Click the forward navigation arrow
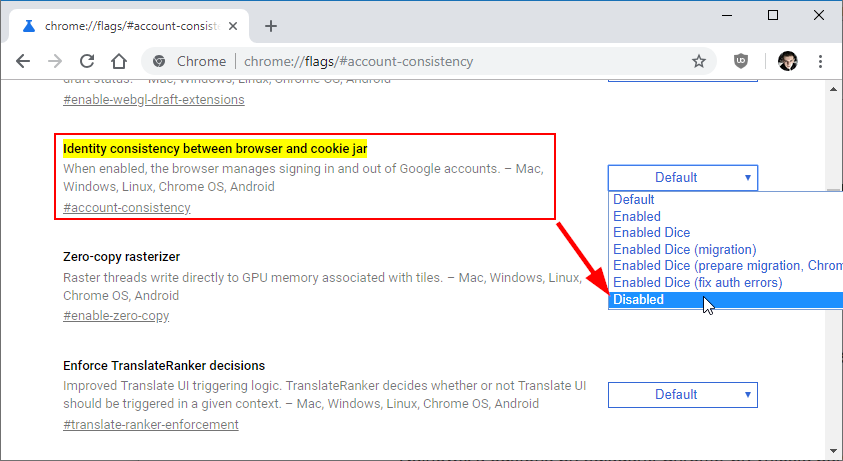843x461 pixels. [55, 61]
